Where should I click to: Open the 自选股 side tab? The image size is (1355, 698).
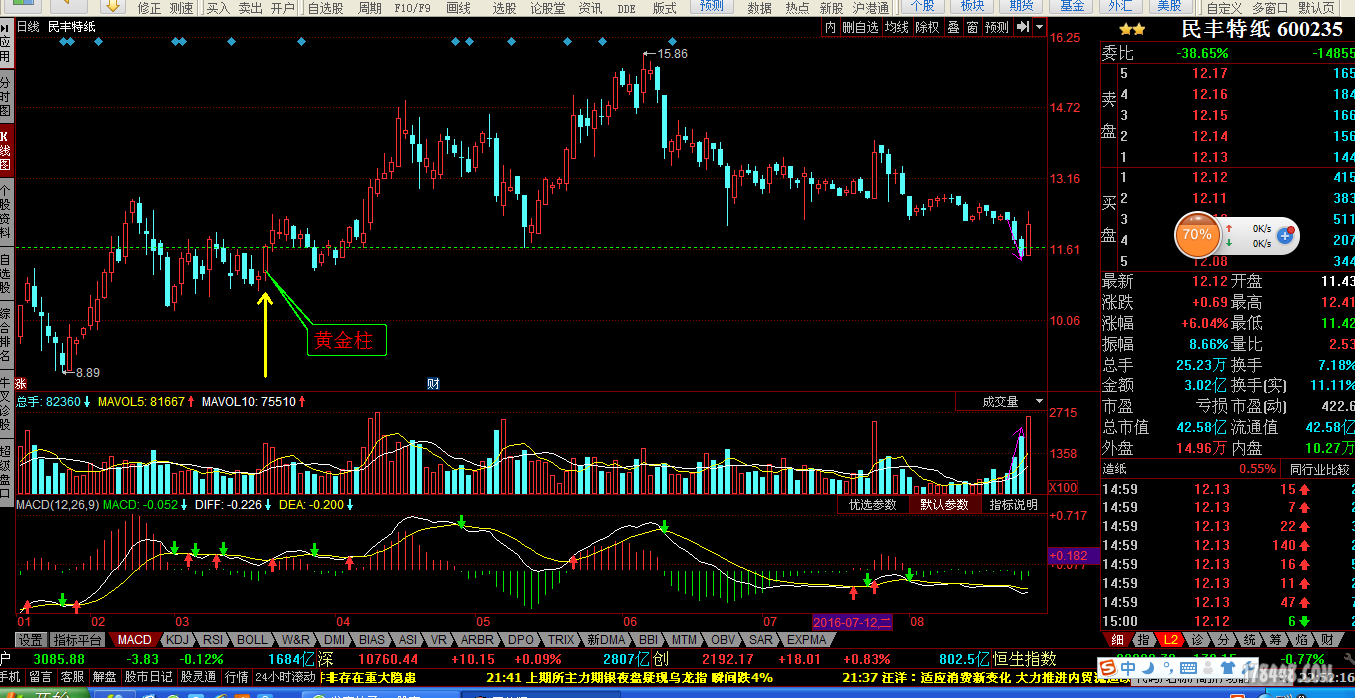point(6,274)
